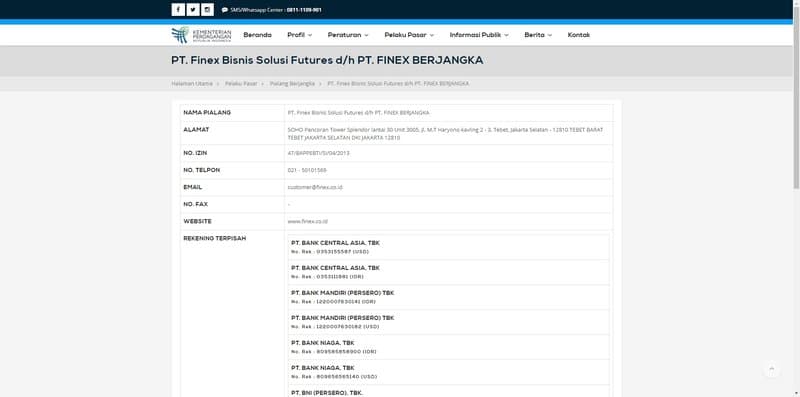Expand the Peraturan dropdown menu
The height and width of the screenshot is (397, 800).
point(348,35)
